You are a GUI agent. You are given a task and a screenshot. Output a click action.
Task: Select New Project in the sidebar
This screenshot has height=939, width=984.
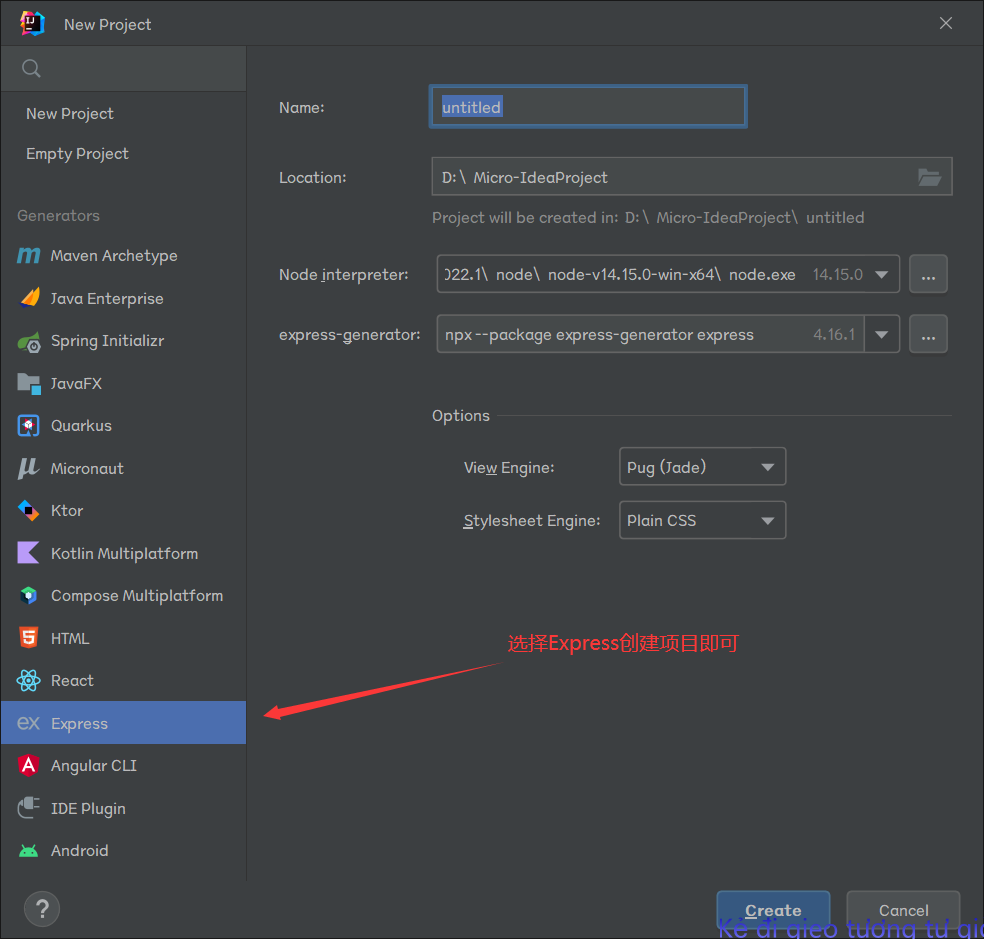(123, 114)
